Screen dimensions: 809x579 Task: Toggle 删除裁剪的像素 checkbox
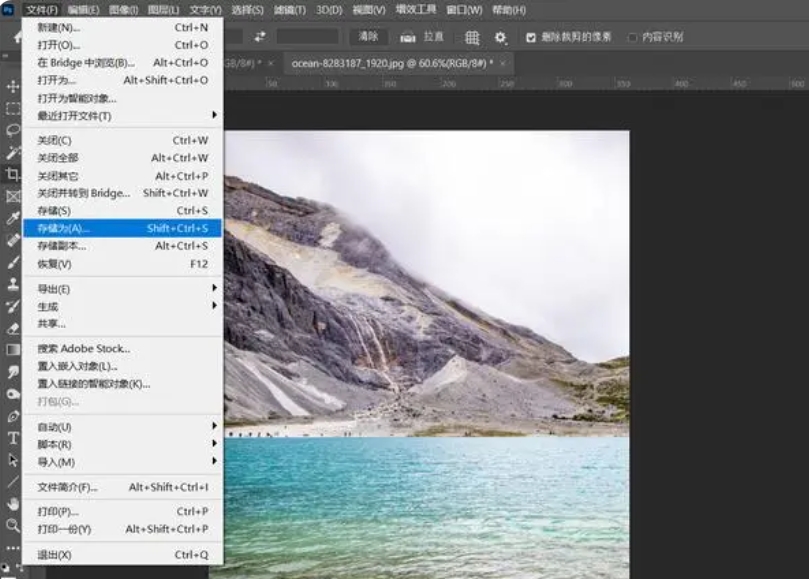[x=531, y=37]
